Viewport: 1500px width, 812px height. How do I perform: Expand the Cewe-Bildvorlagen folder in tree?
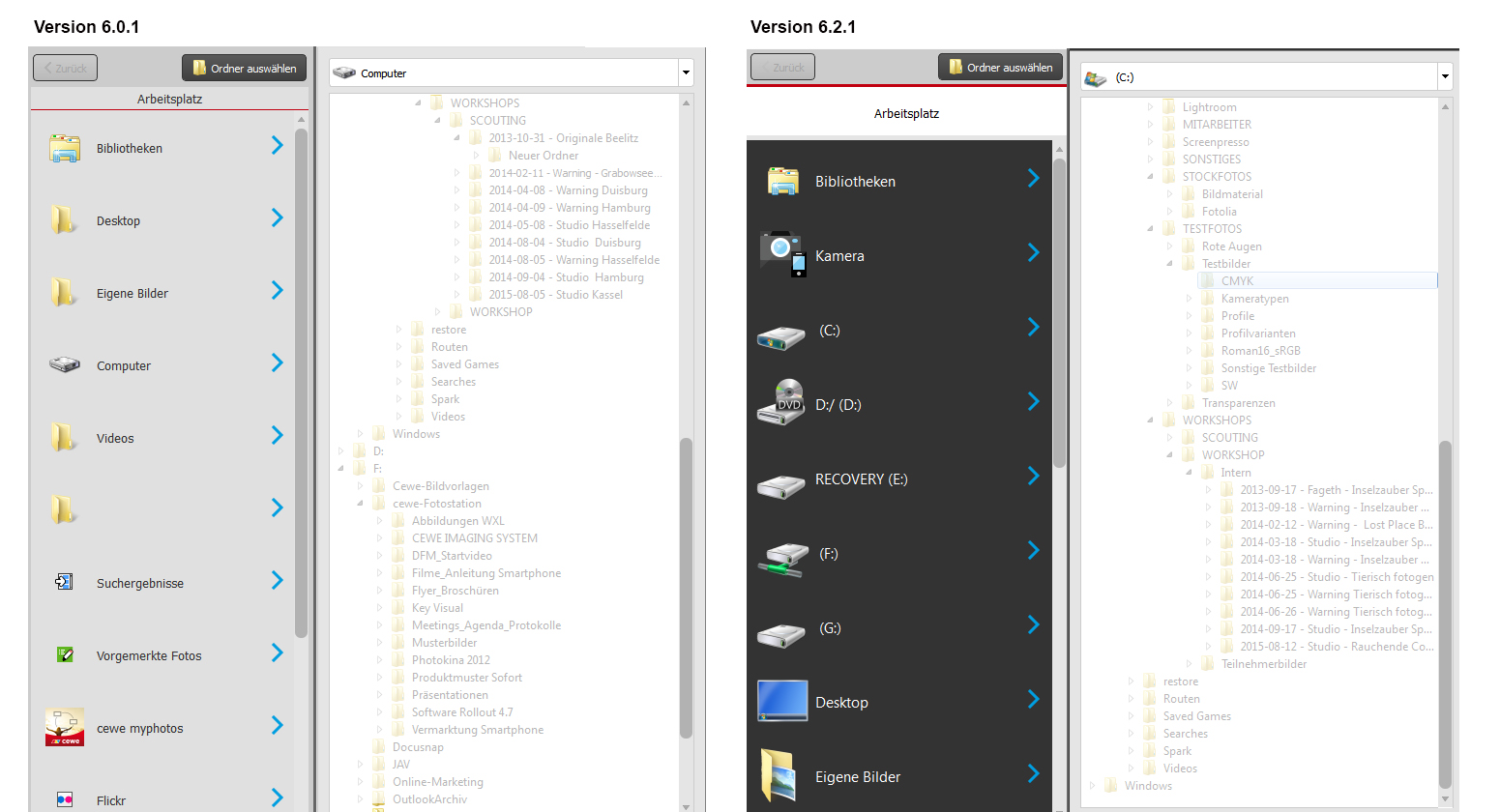pyautogui.click(x=360, y=486)
